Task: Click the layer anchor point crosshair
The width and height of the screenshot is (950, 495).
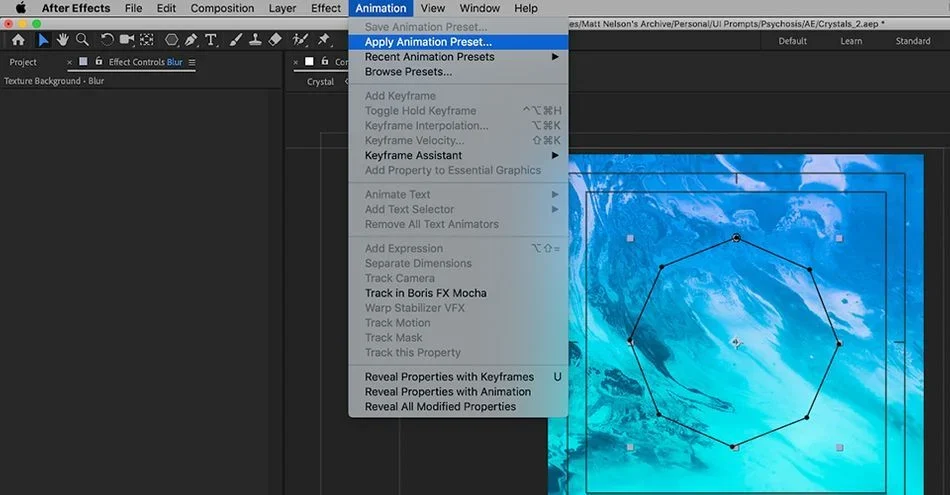Action: 736,343
